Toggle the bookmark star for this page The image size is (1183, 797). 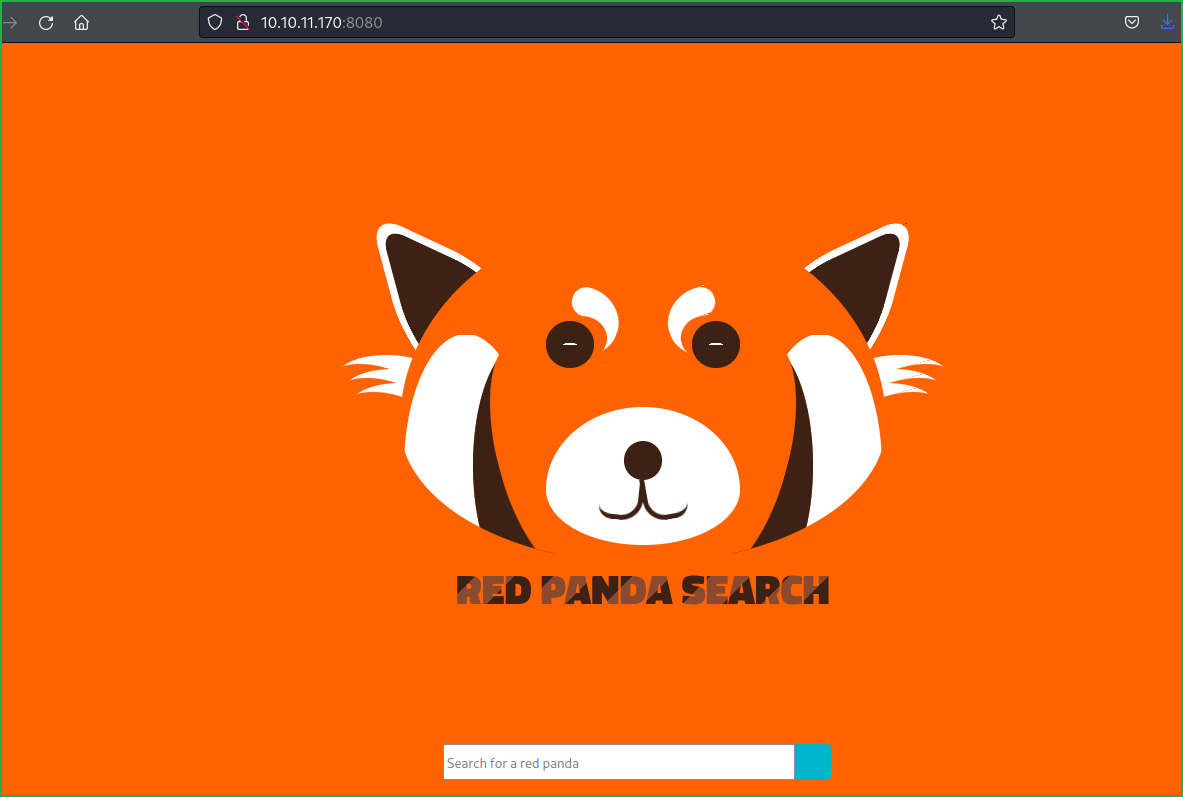997,22
